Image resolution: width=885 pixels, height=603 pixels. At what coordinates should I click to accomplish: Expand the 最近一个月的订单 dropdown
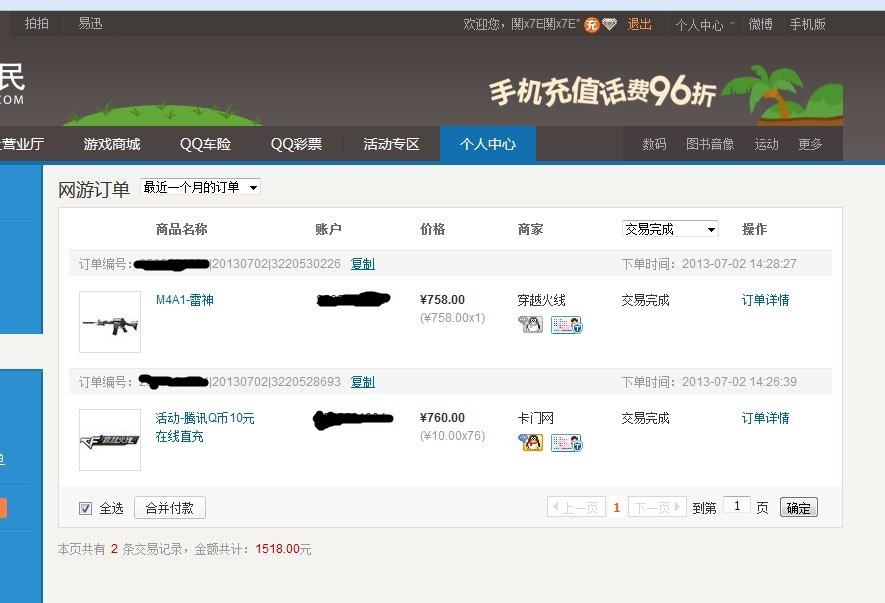200,187
